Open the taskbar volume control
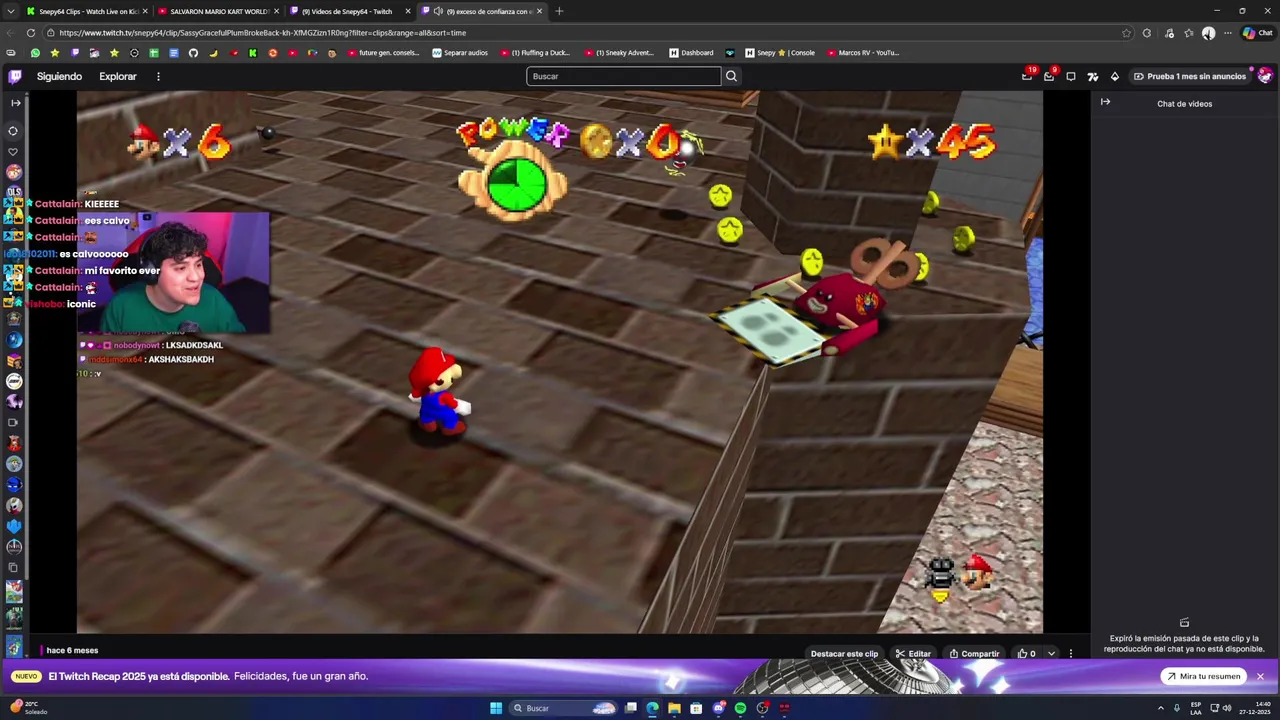1280x720 pixels. [x=1227, y=708]
